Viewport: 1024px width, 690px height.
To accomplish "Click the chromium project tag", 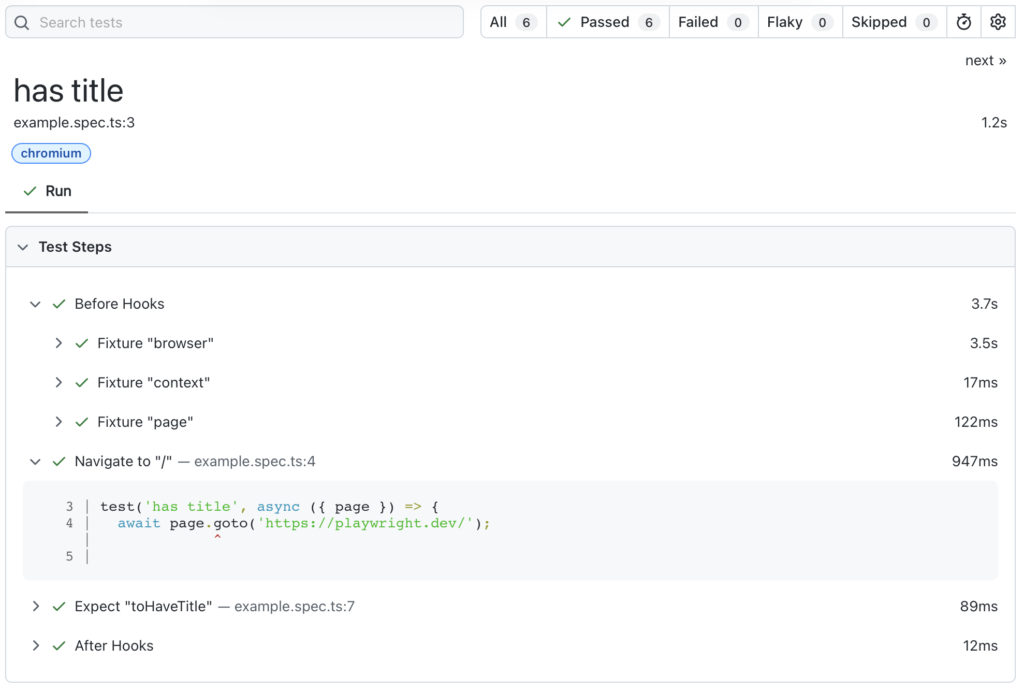I will [x=51, y=154].
